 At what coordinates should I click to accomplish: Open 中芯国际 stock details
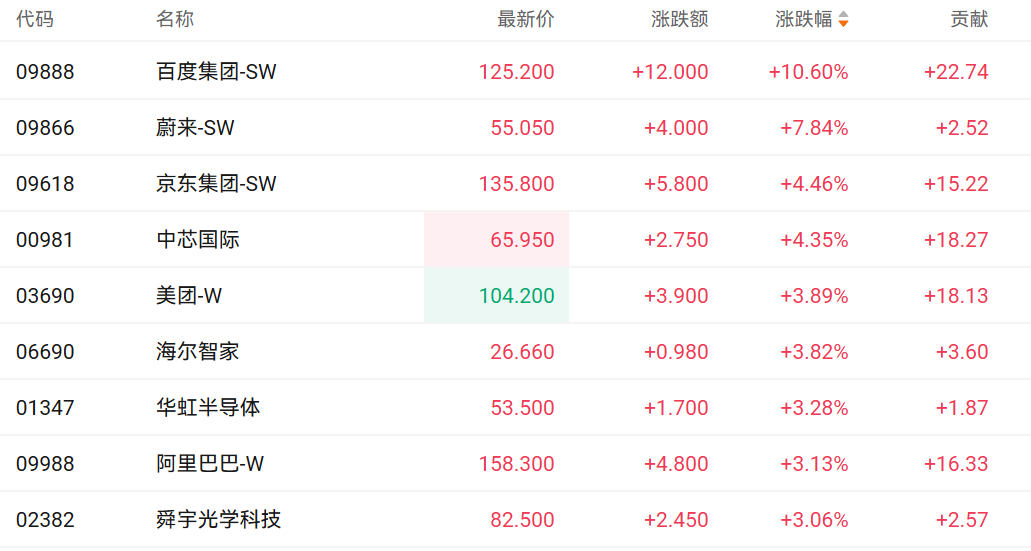pyautogui.click(x=198, y=240)
